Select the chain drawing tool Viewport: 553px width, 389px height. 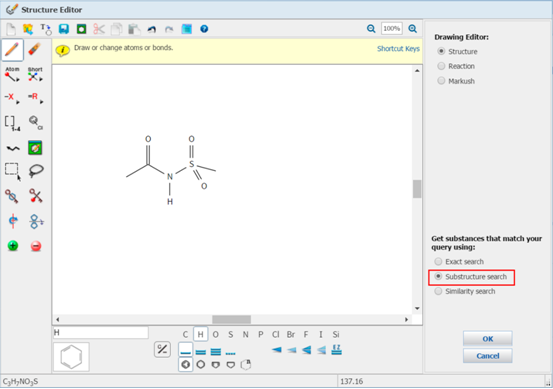tap(13, 148)
